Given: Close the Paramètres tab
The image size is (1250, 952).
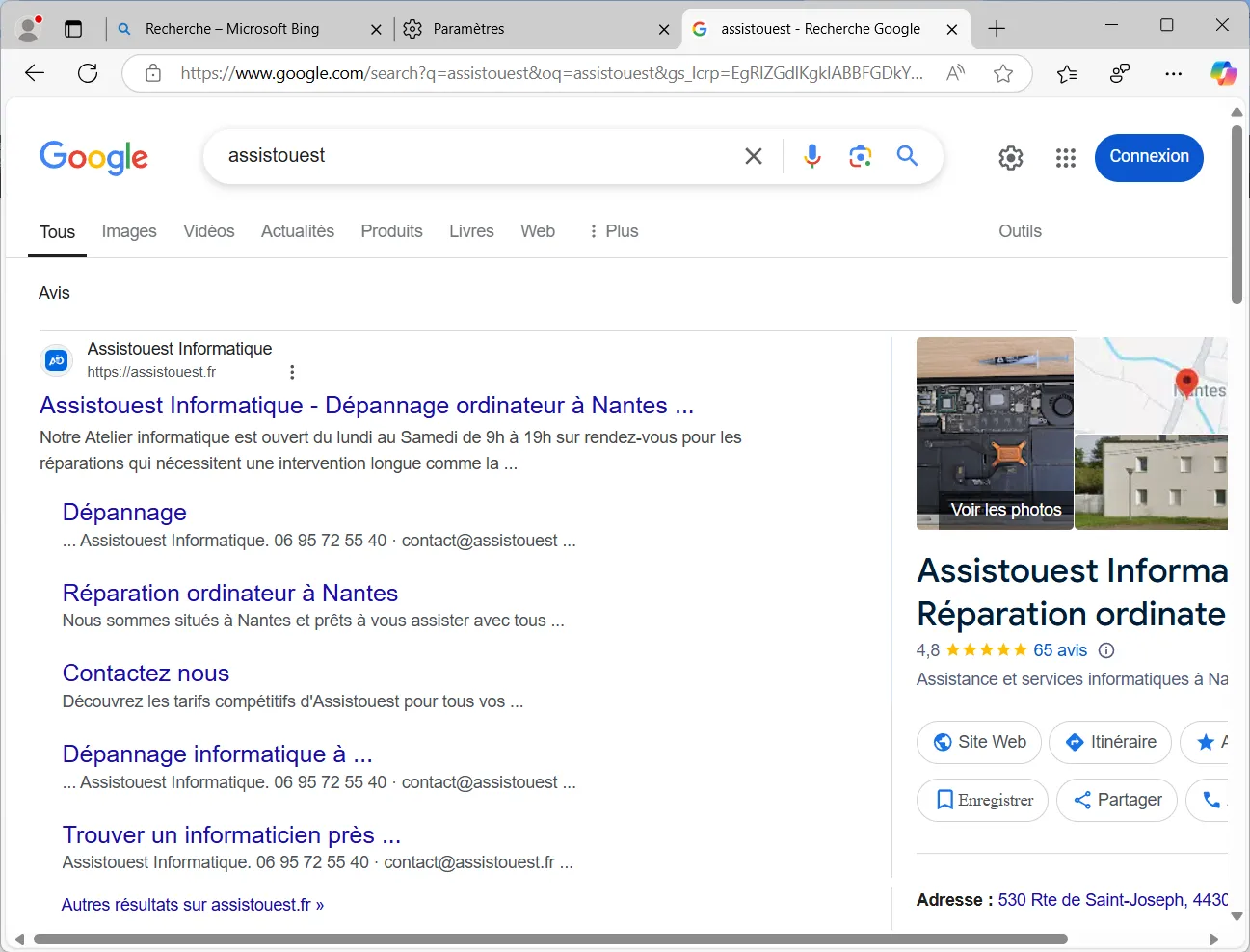Looking at the screenshot, I should [664, 29].
